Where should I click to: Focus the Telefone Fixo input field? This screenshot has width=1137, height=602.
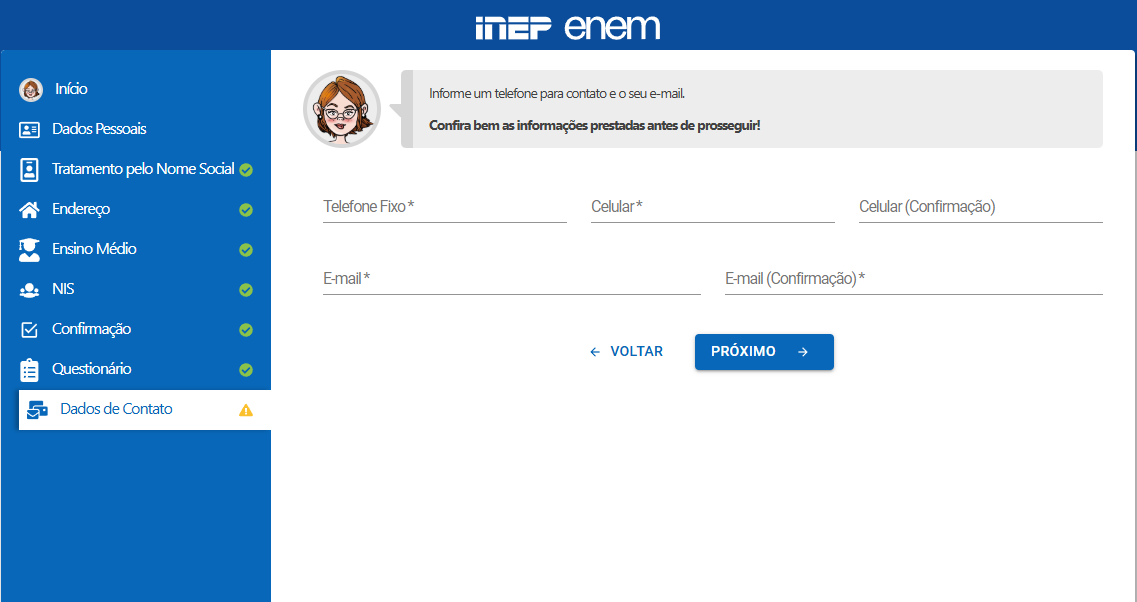[x=444, y=208]
